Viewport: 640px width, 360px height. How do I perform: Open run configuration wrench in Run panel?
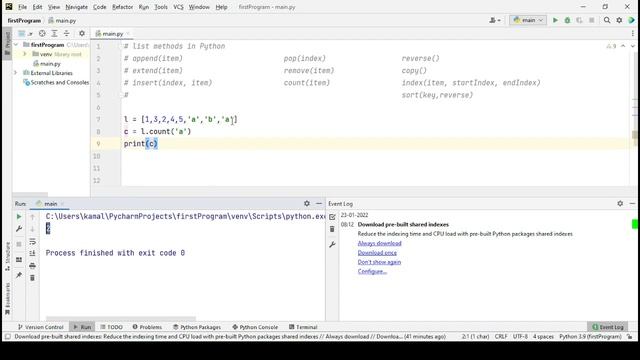[x=19, y=229]
